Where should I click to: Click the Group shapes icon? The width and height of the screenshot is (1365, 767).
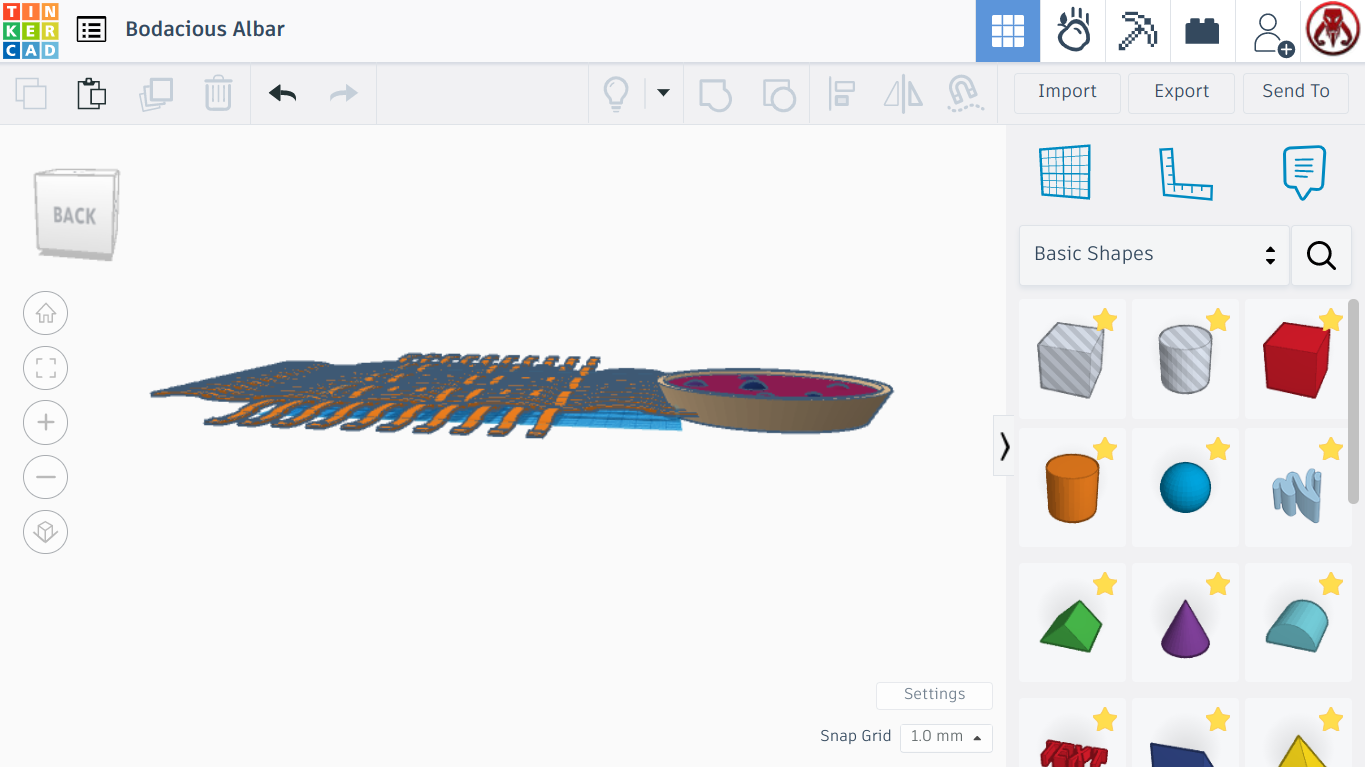point(715,94)
